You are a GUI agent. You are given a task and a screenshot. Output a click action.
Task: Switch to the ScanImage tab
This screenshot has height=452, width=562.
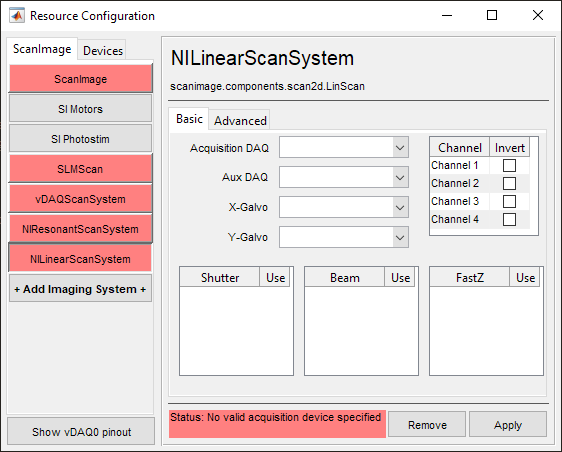pos(42,49)
